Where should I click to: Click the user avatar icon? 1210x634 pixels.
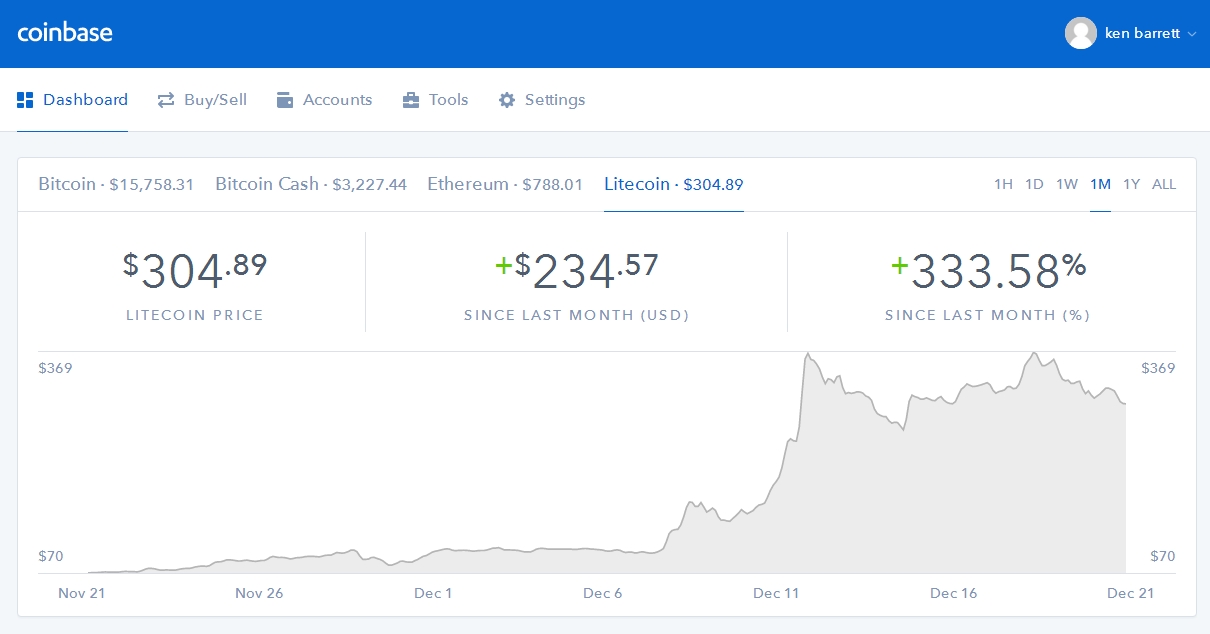[x=1081, y=33]
